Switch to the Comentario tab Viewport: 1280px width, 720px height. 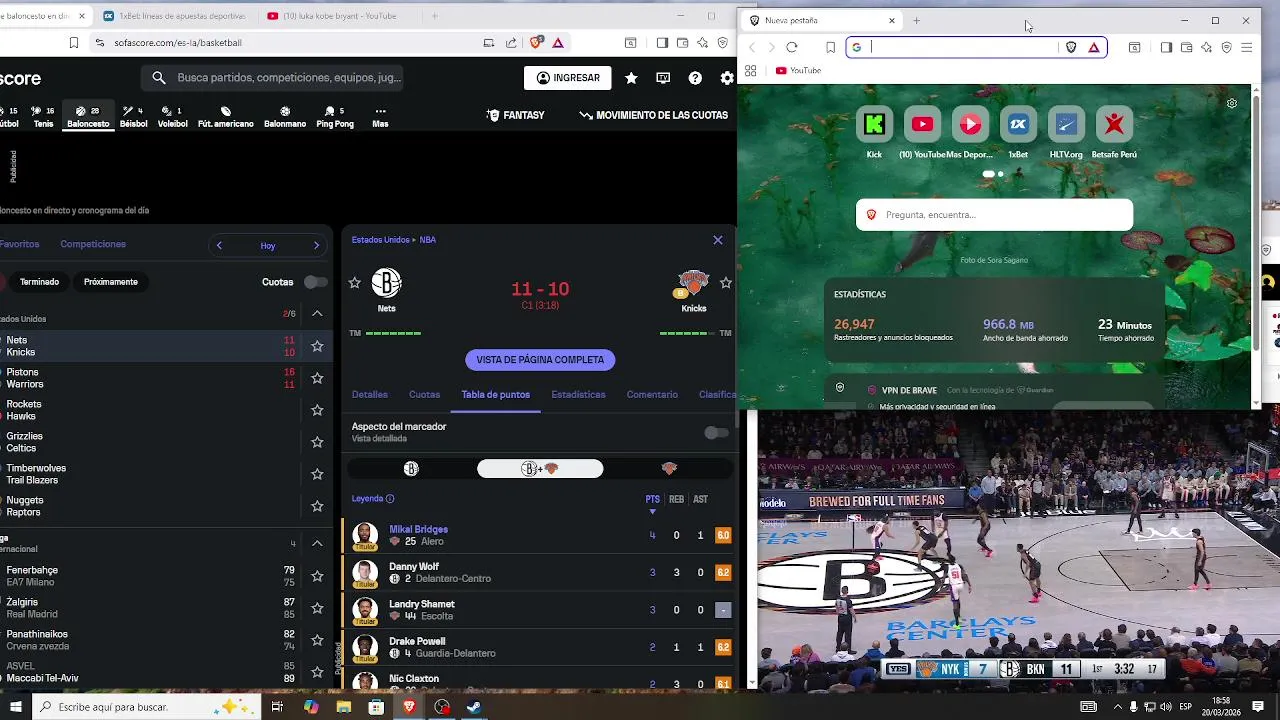click(x=652, y=395)
